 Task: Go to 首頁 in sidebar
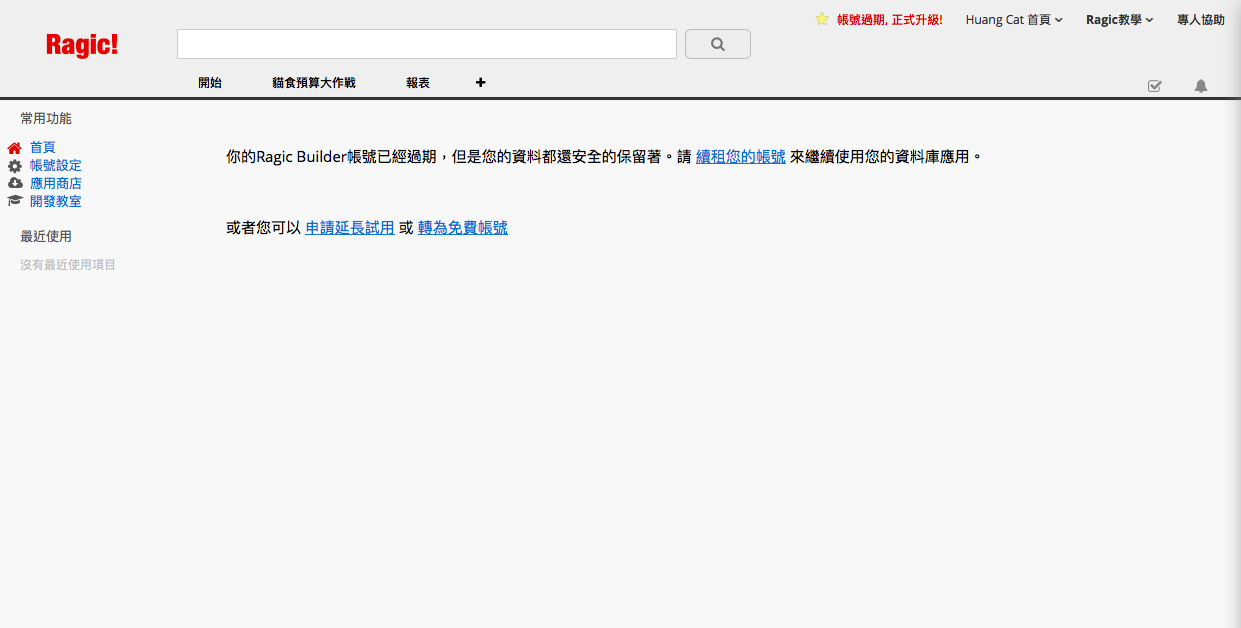43,148
